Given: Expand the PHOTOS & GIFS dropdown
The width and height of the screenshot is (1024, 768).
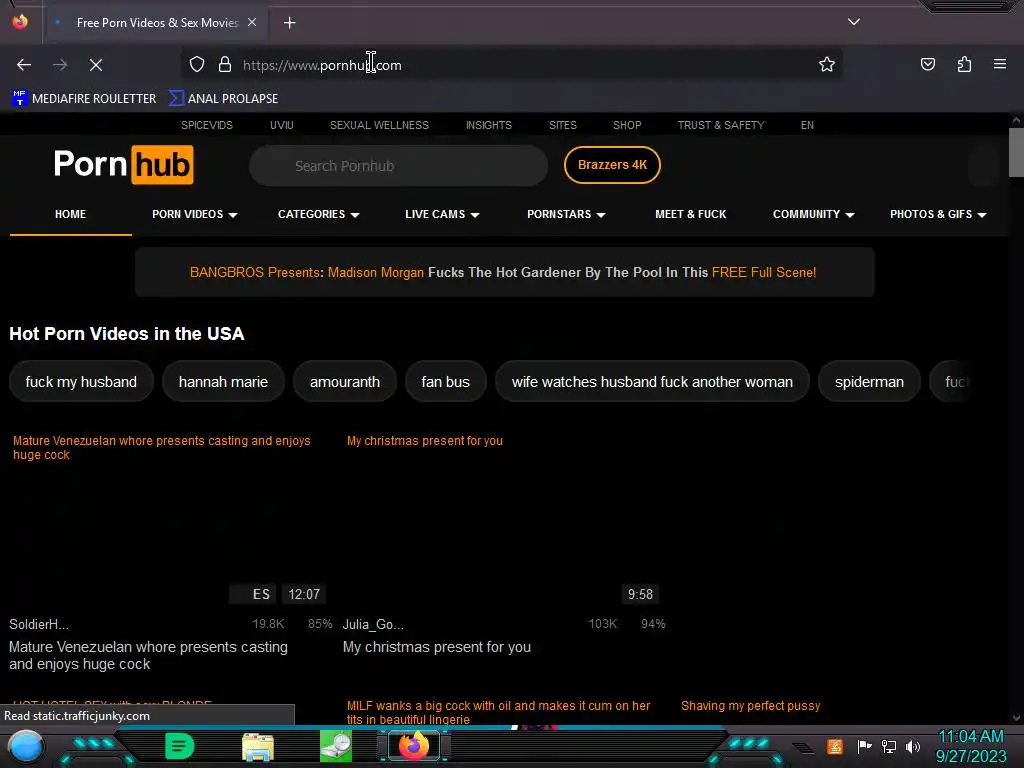Looking at the screenshot, I should point(938,214).
